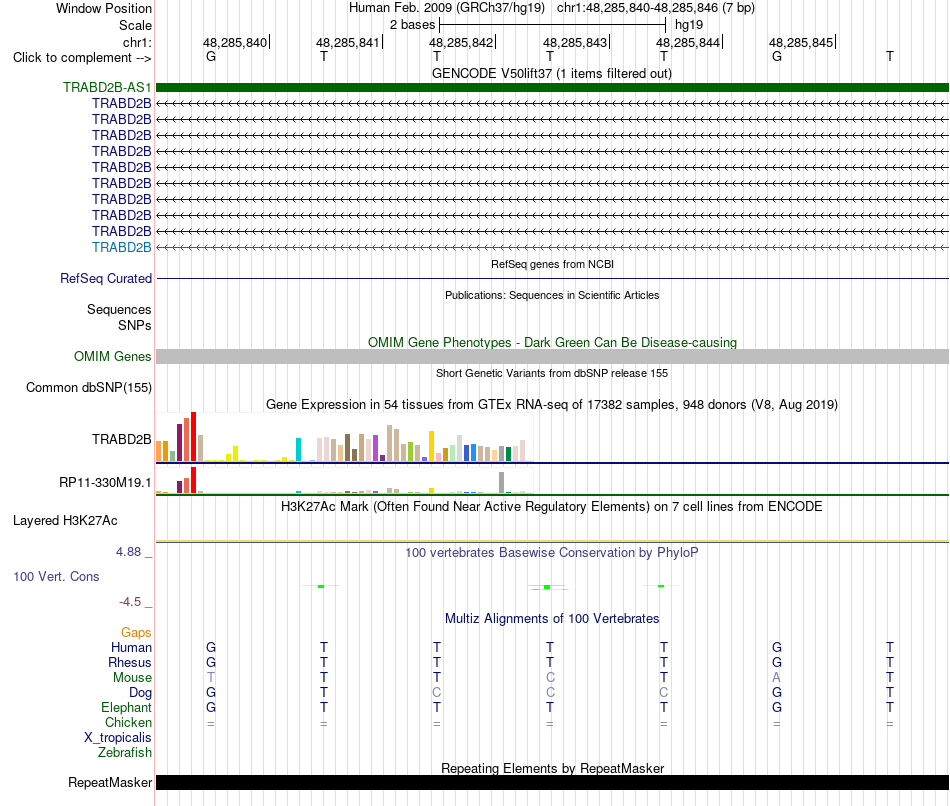Click the 'Human' alignment row label
Viewport: 950px width, 806px height.
tap(131, 648)
